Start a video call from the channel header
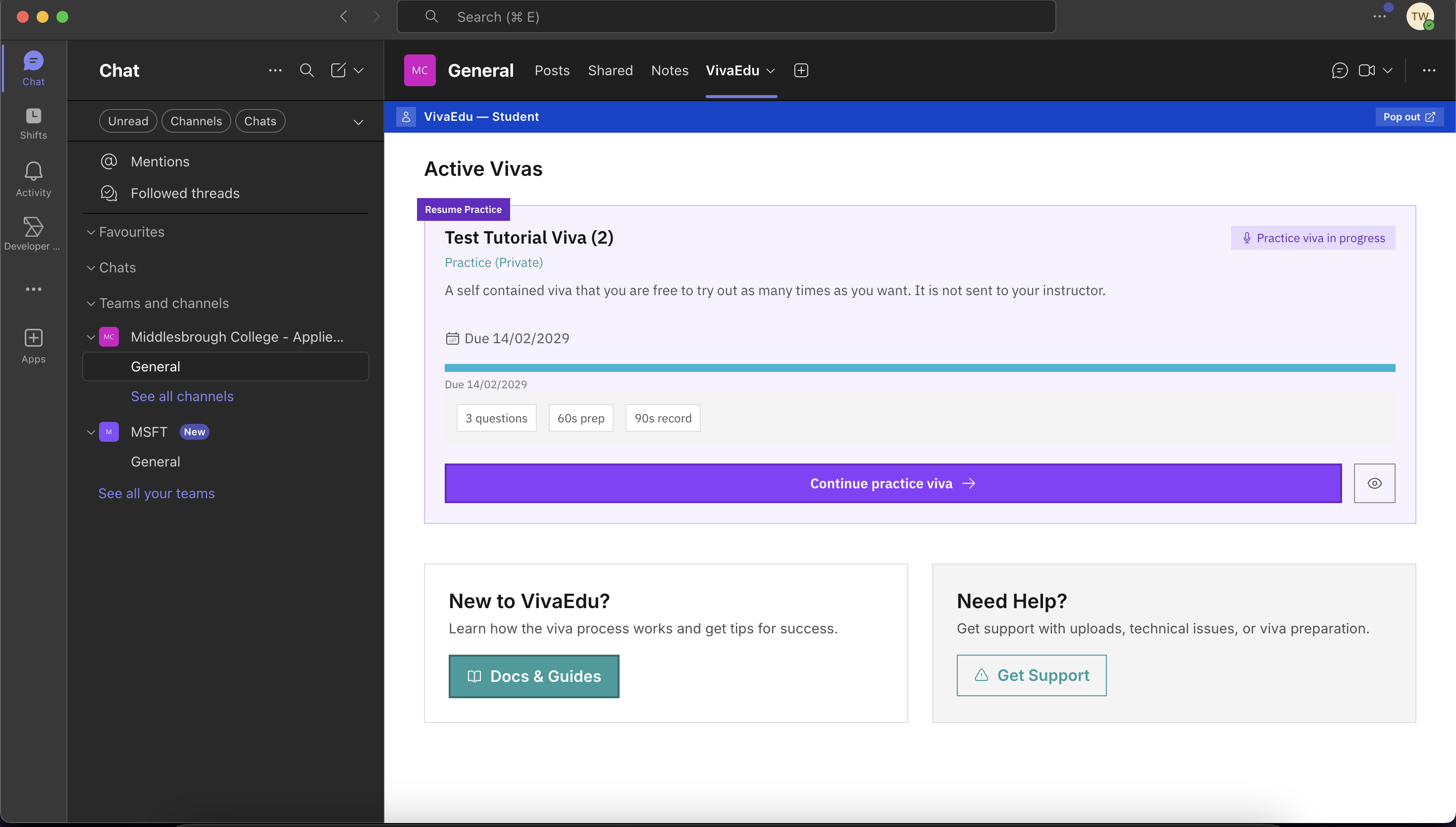This screenshot has width=1456, height=827. (x=1367, y=70)
